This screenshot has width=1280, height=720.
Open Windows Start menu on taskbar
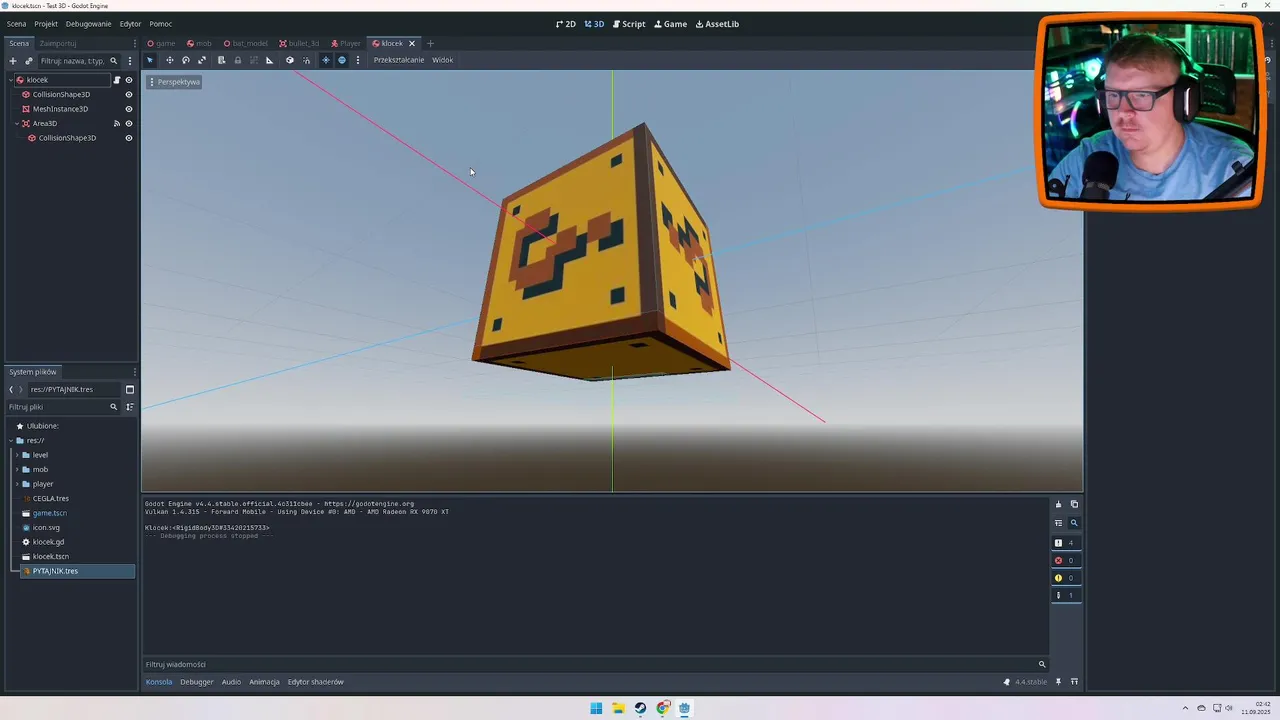(x=596, y=708)
